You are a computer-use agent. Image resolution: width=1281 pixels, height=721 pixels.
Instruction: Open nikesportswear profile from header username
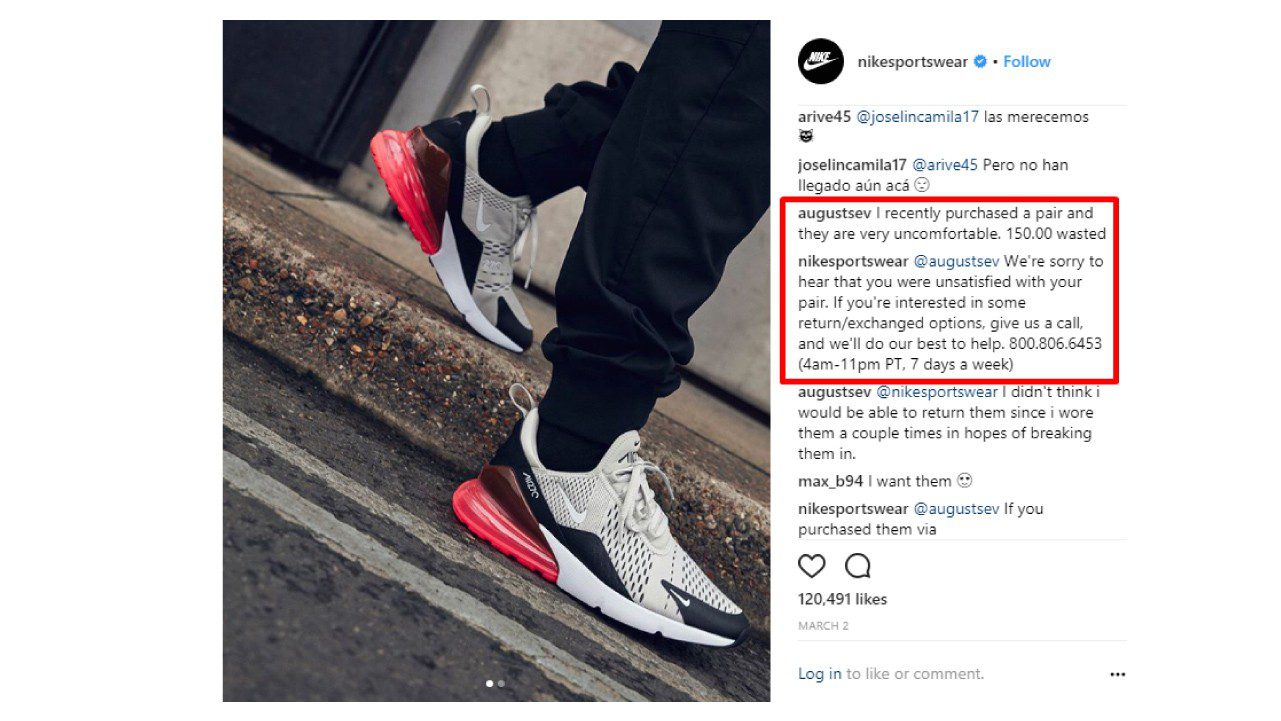tap(913, 62)
